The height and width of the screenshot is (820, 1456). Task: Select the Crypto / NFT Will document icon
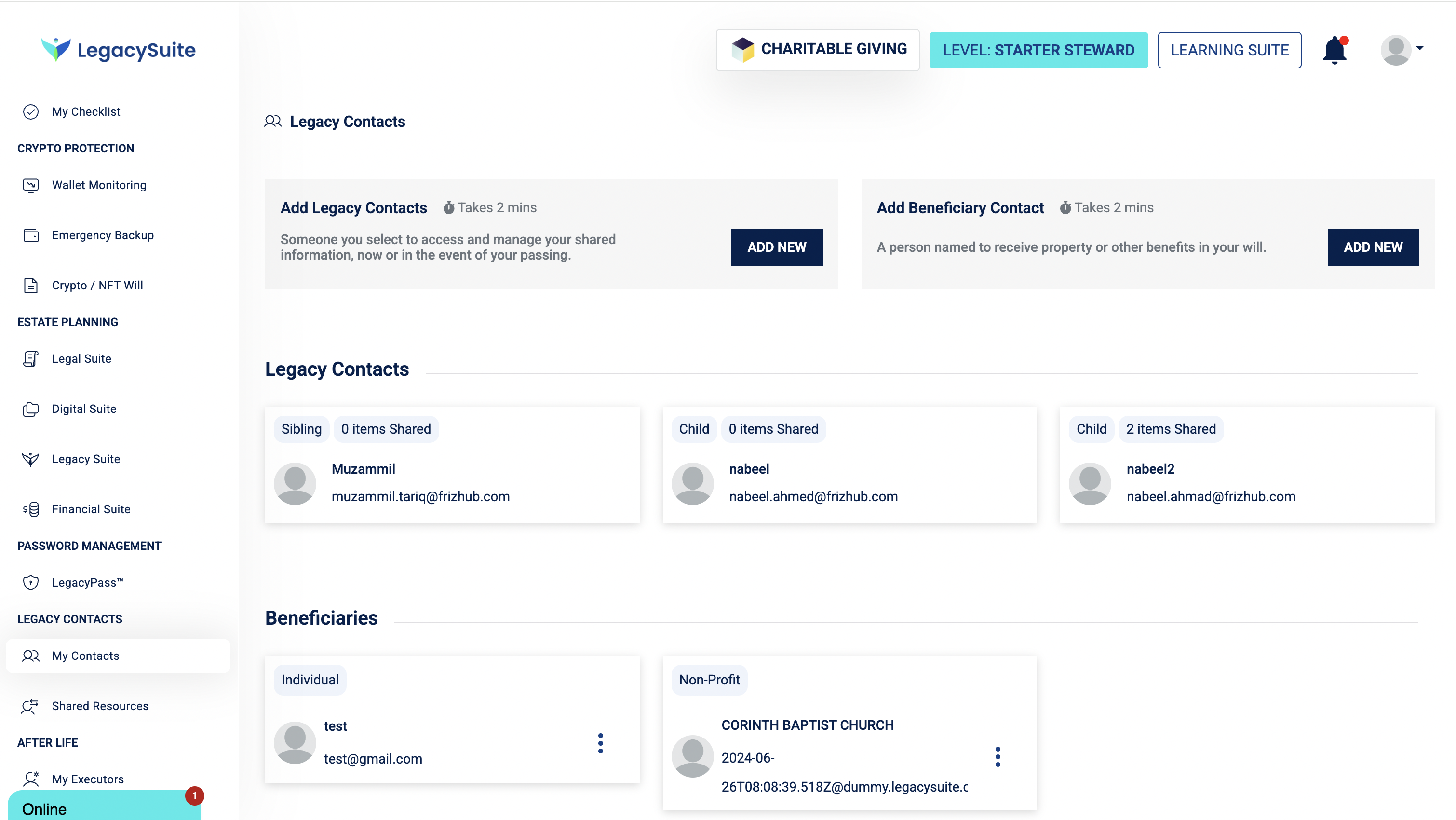tap(30, 285)
